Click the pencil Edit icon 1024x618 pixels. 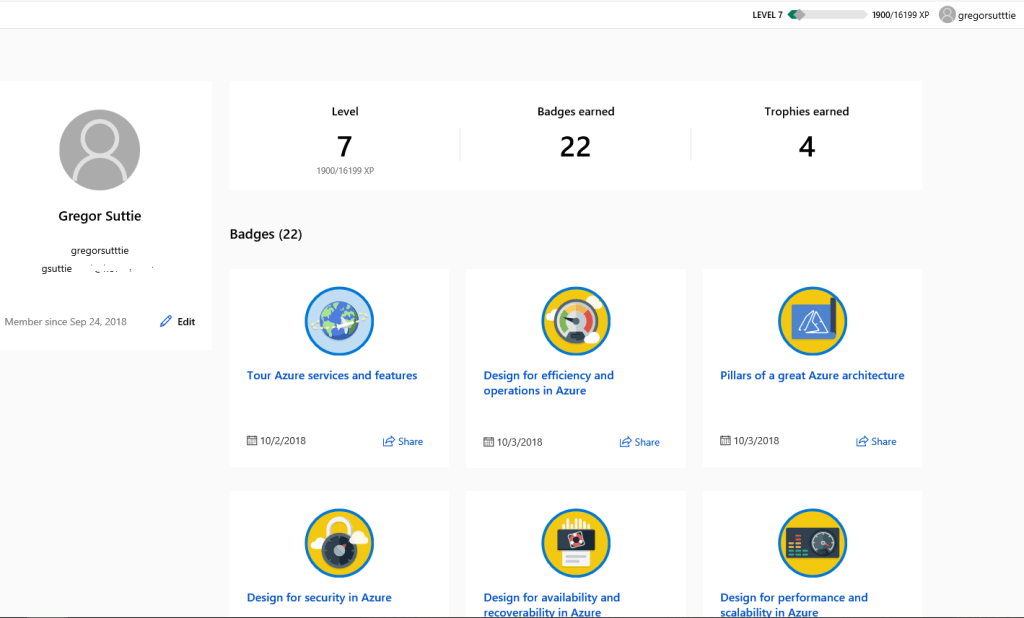[166, 321]
